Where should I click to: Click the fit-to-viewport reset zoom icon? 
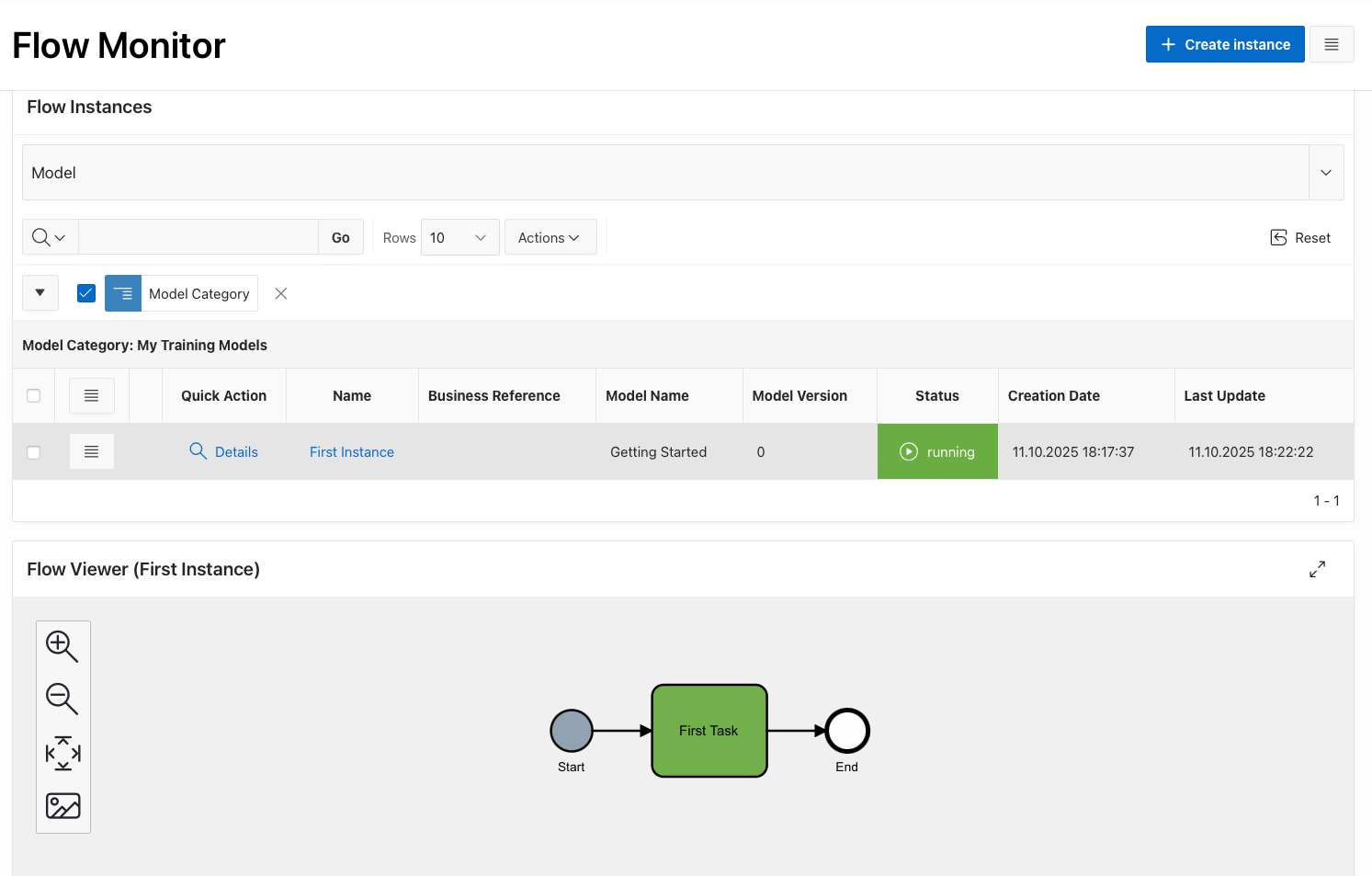62,753
